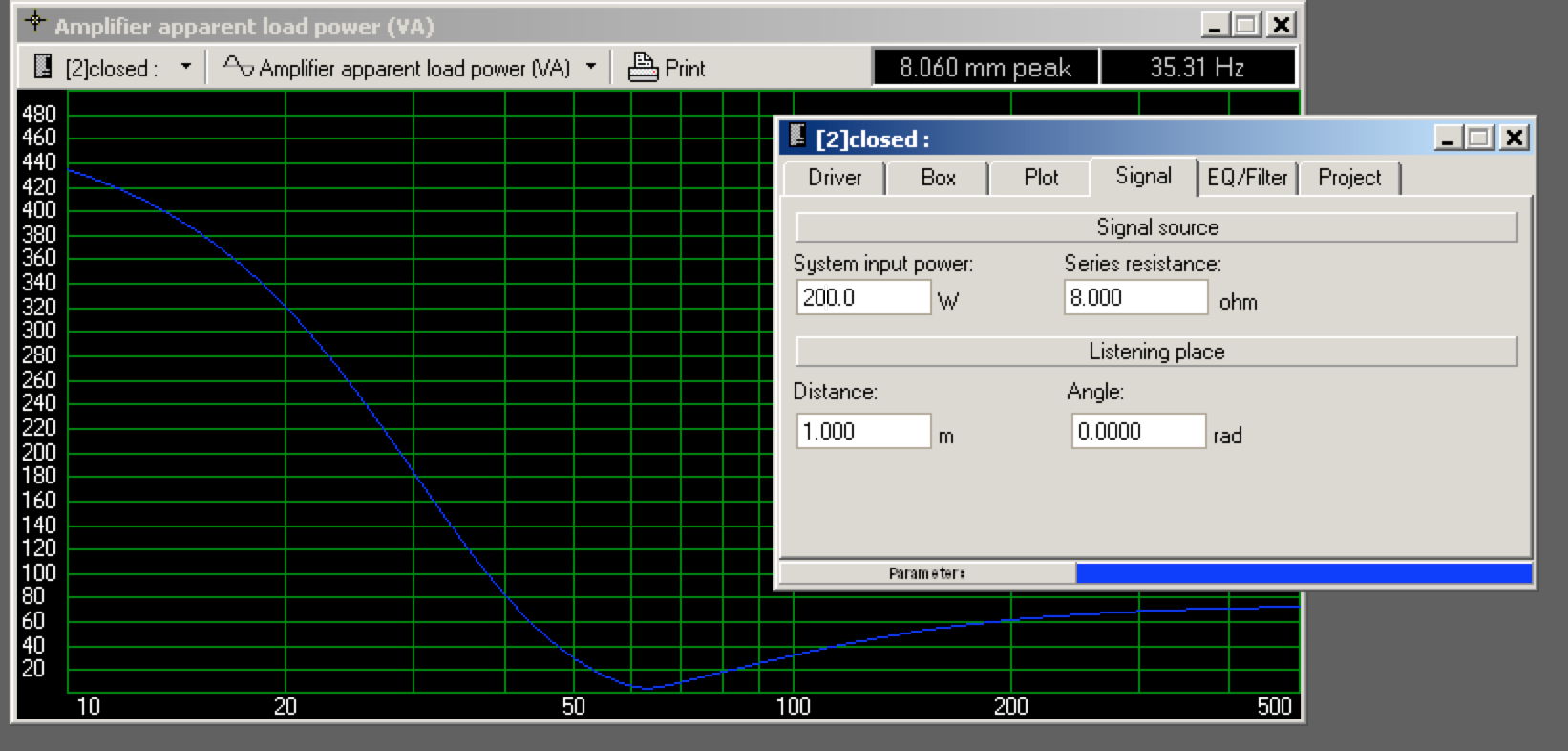Screen dimensions: 1568x751
Task: Click the Amplifier apparent load power label in toolbar
Action: coord(414,69)
